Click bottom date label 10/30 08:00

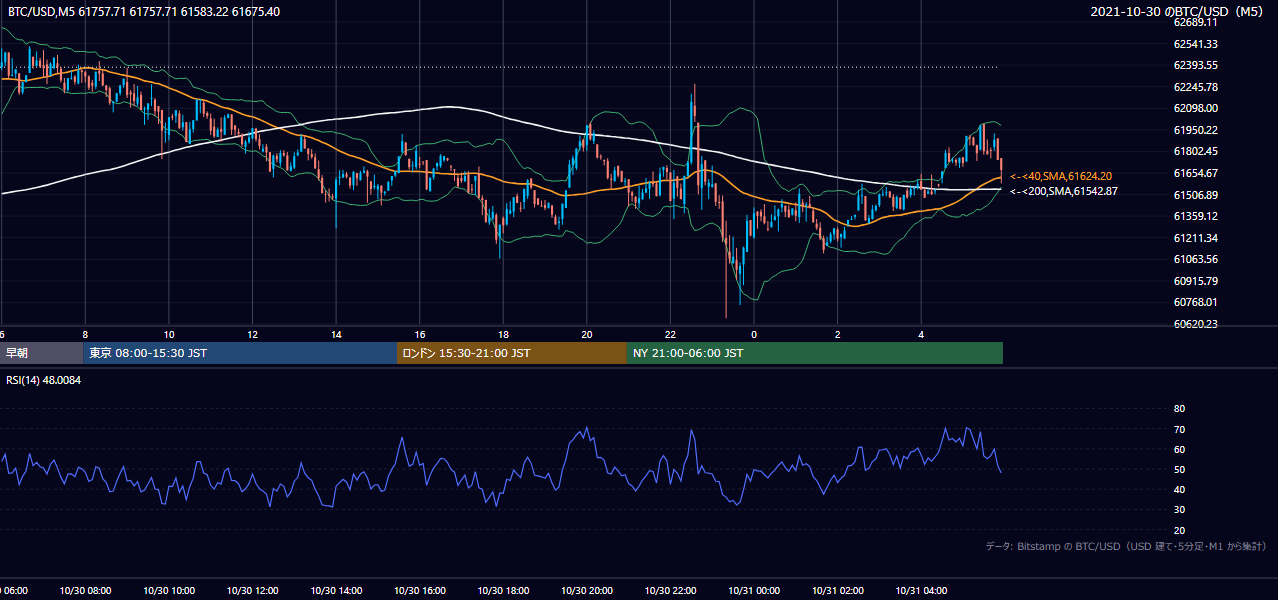click(x=85, y=591)
